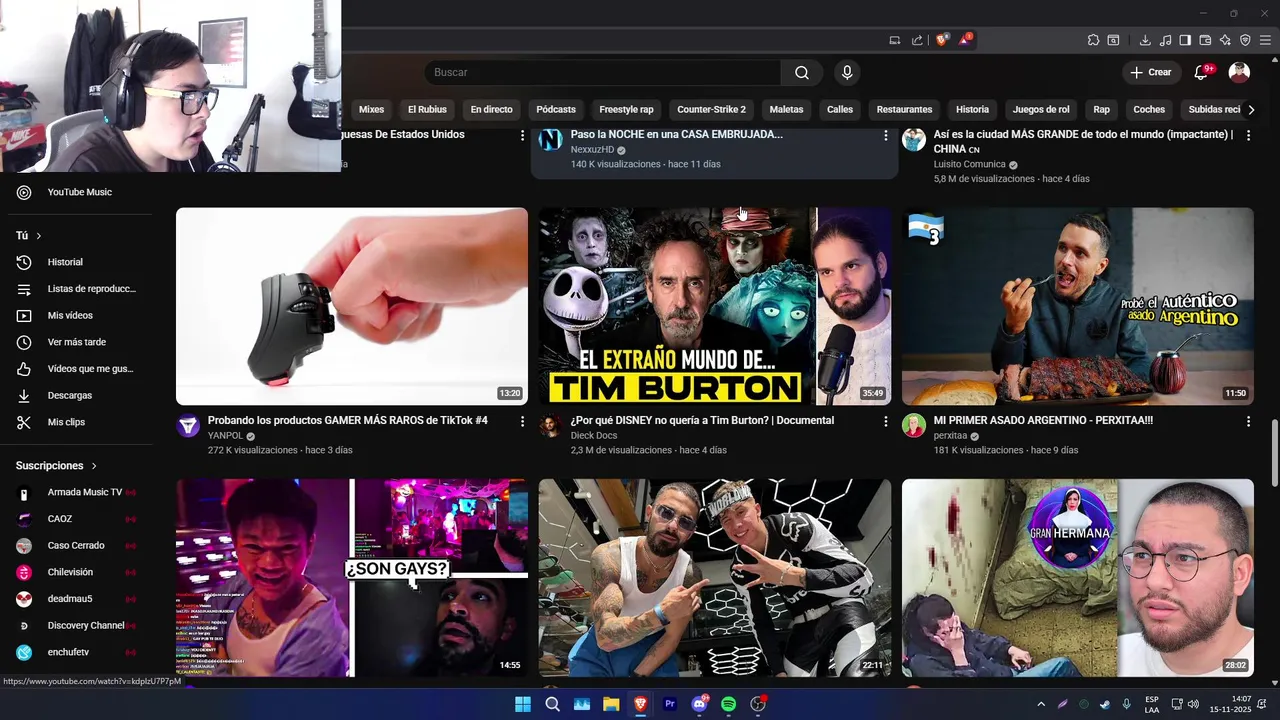
Task: Open the perxitaa channel link
Action: click(950, 436)
